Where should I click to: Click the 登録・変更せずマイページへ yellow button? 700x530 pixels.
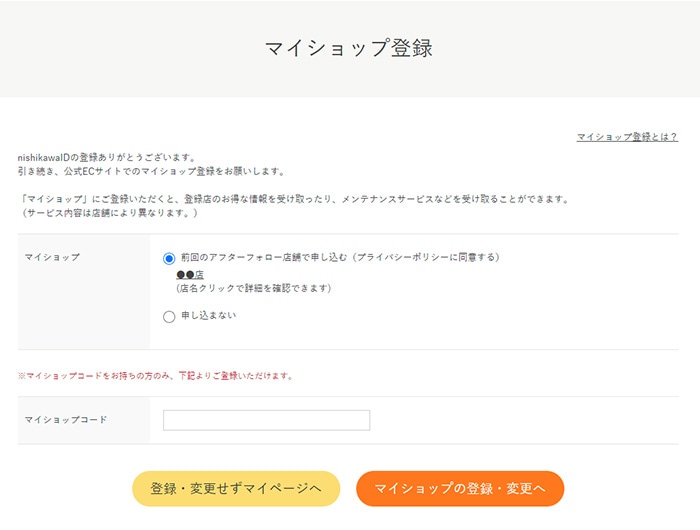236,488
